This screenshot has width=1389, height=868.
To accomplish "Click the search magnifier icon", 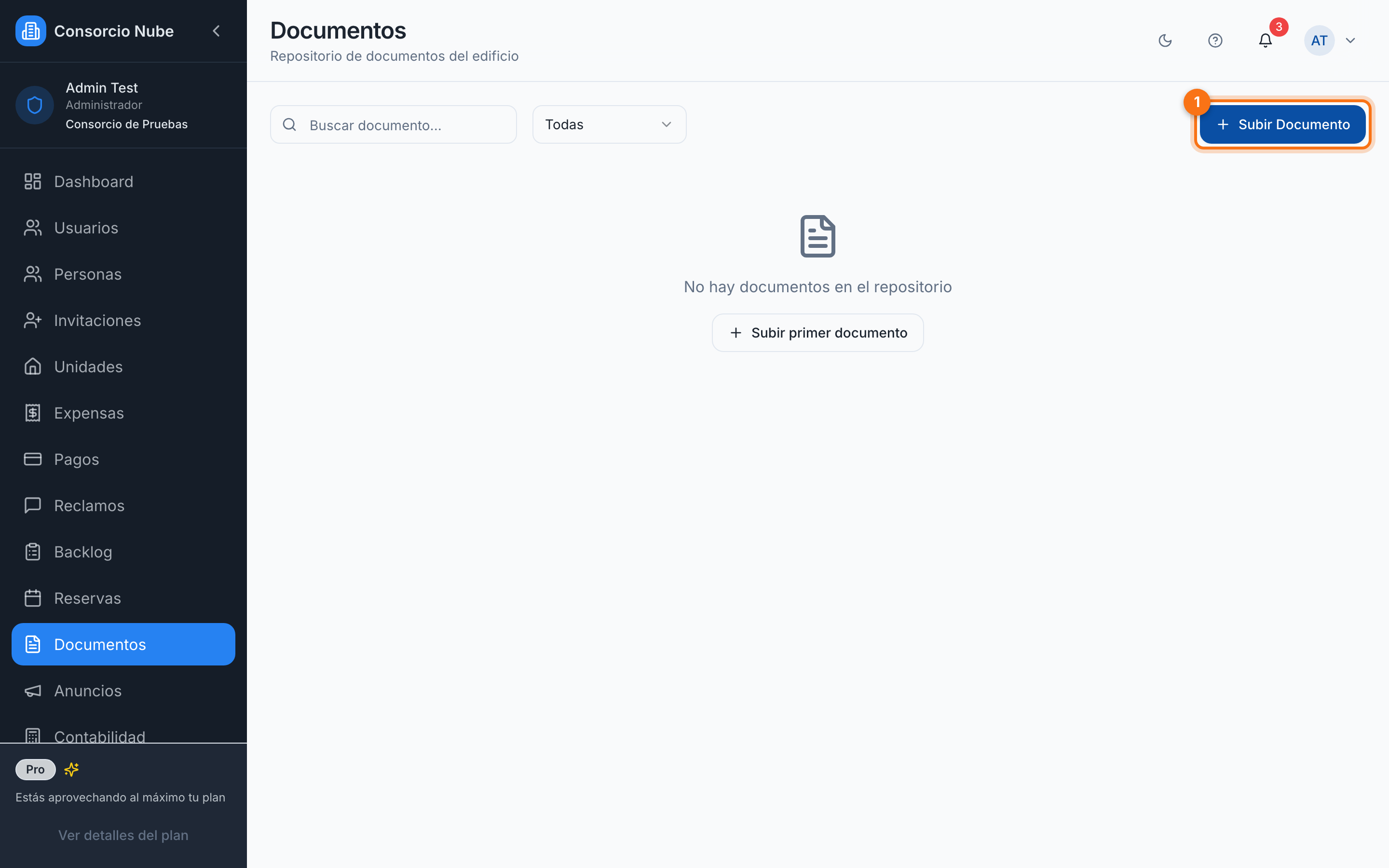I will [x=290, y=124].
